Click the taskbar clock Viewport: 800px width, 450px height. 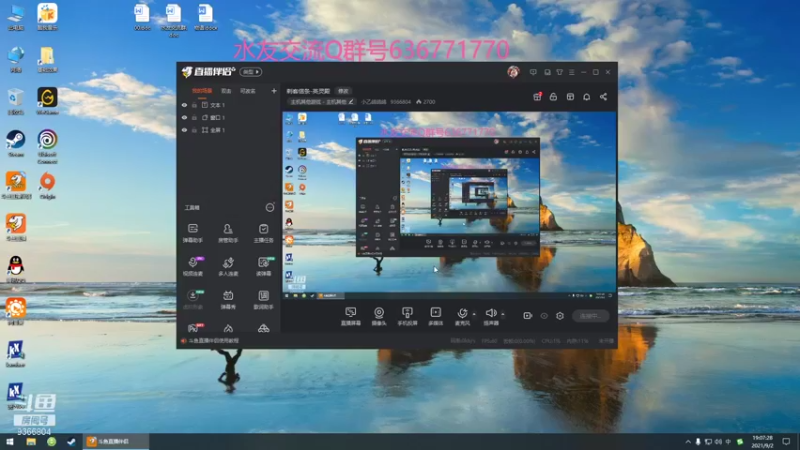pos(762,442)
